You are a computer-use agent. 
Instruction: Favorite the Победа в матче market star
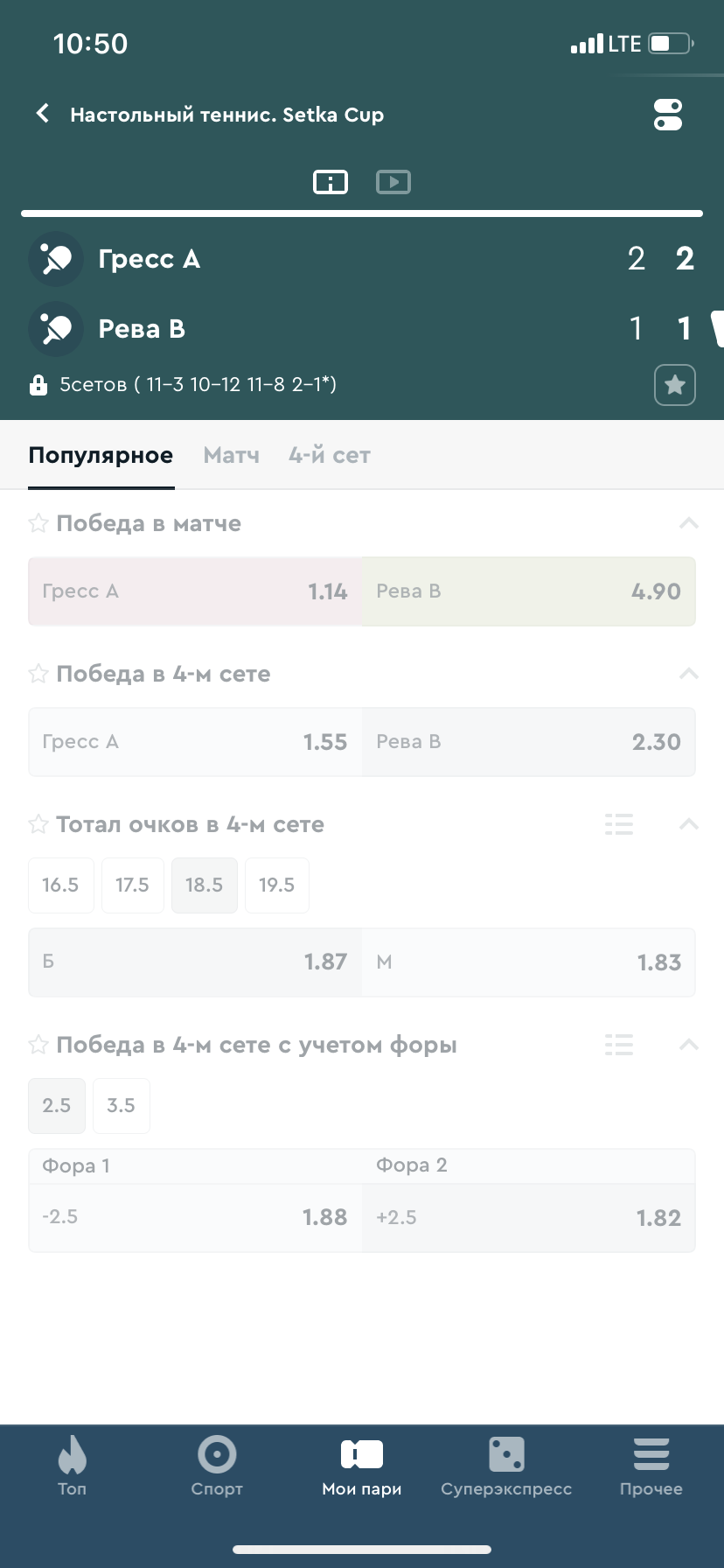coord(38,523)
